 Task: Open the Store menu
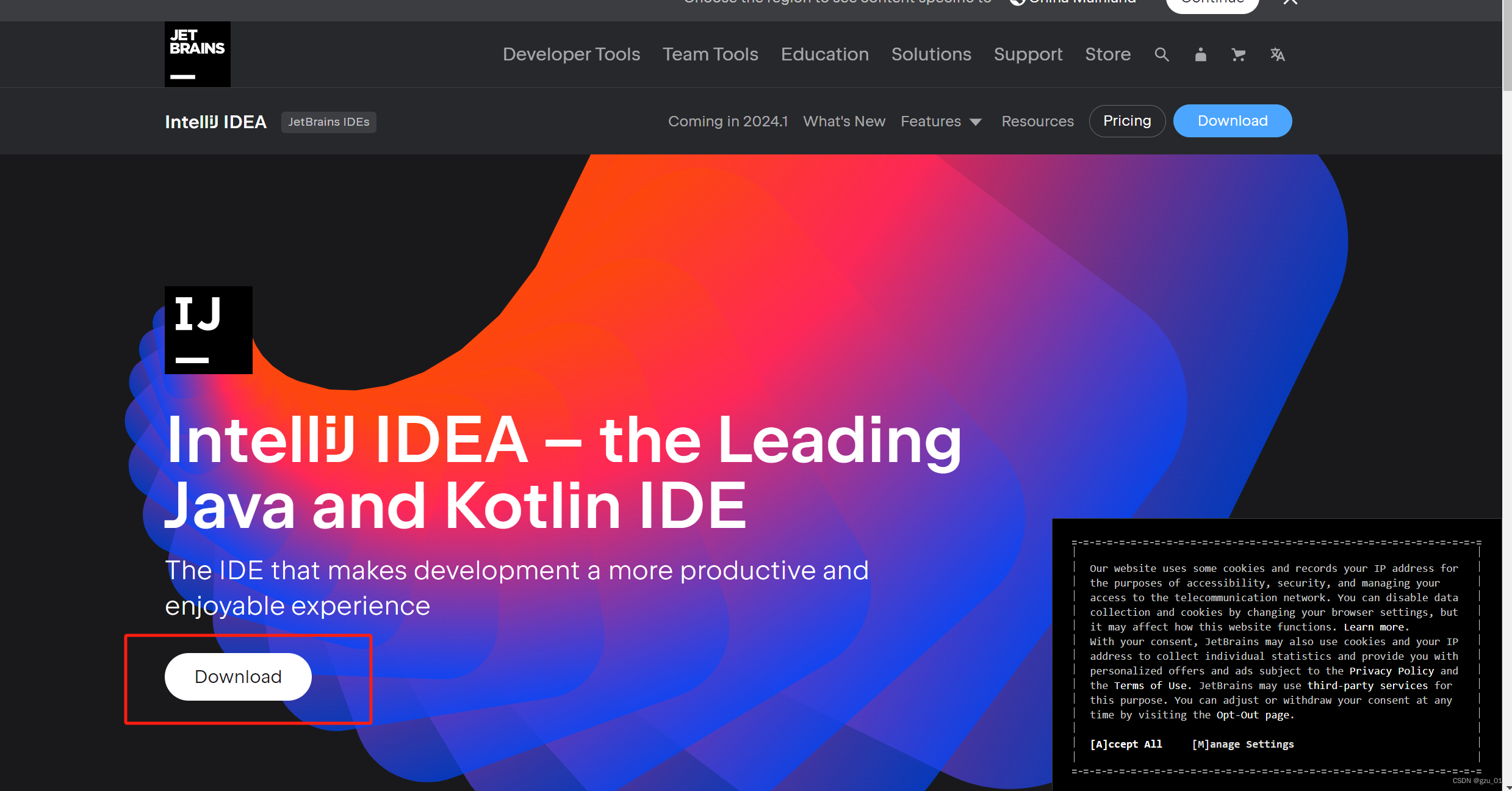[1107, 54]
